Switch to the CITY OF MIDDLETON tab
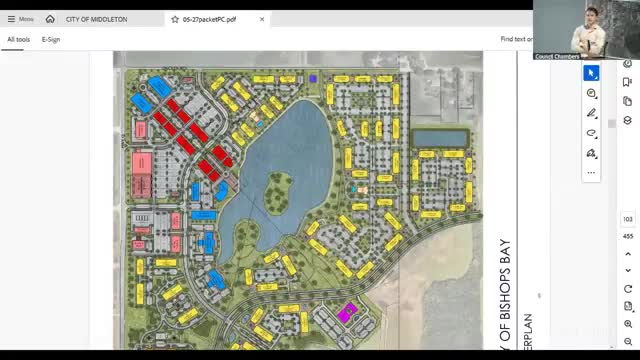Viewport: 640px width, 360px height. pyautogui.click(x=96, y=19)
